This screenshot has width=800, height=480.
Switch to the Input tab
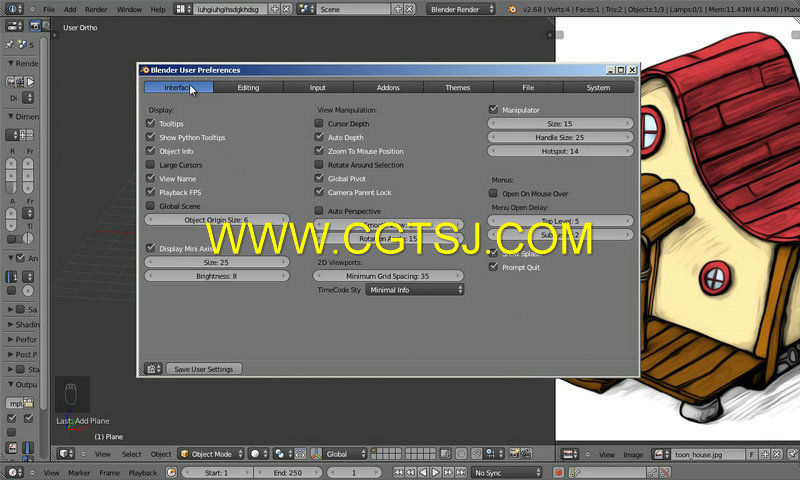pyautogui.click(x=318, y=87)
